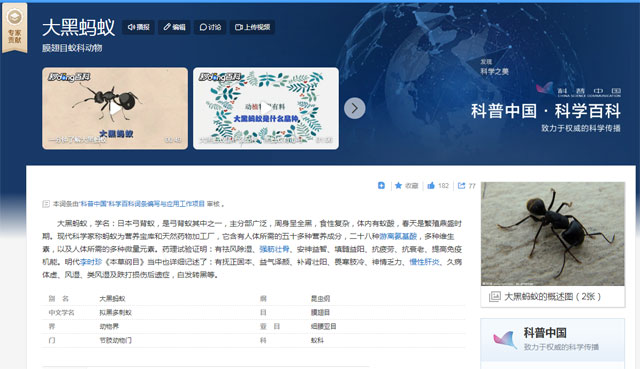Image resolution: width=640 pixels, height=369 pixels.
Task: Open the 科普中国 project link in review note
Action: (x=141, y=204)
